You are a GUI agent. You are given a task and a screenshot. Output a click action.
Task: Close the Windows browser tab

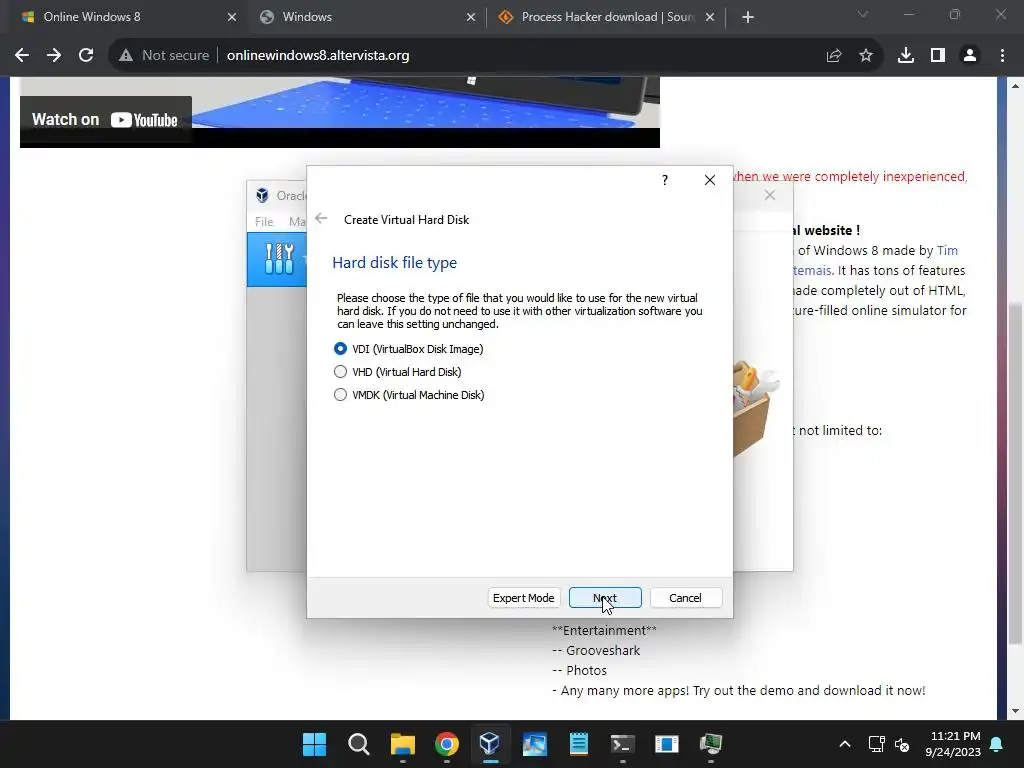click(x=471, y=17)
